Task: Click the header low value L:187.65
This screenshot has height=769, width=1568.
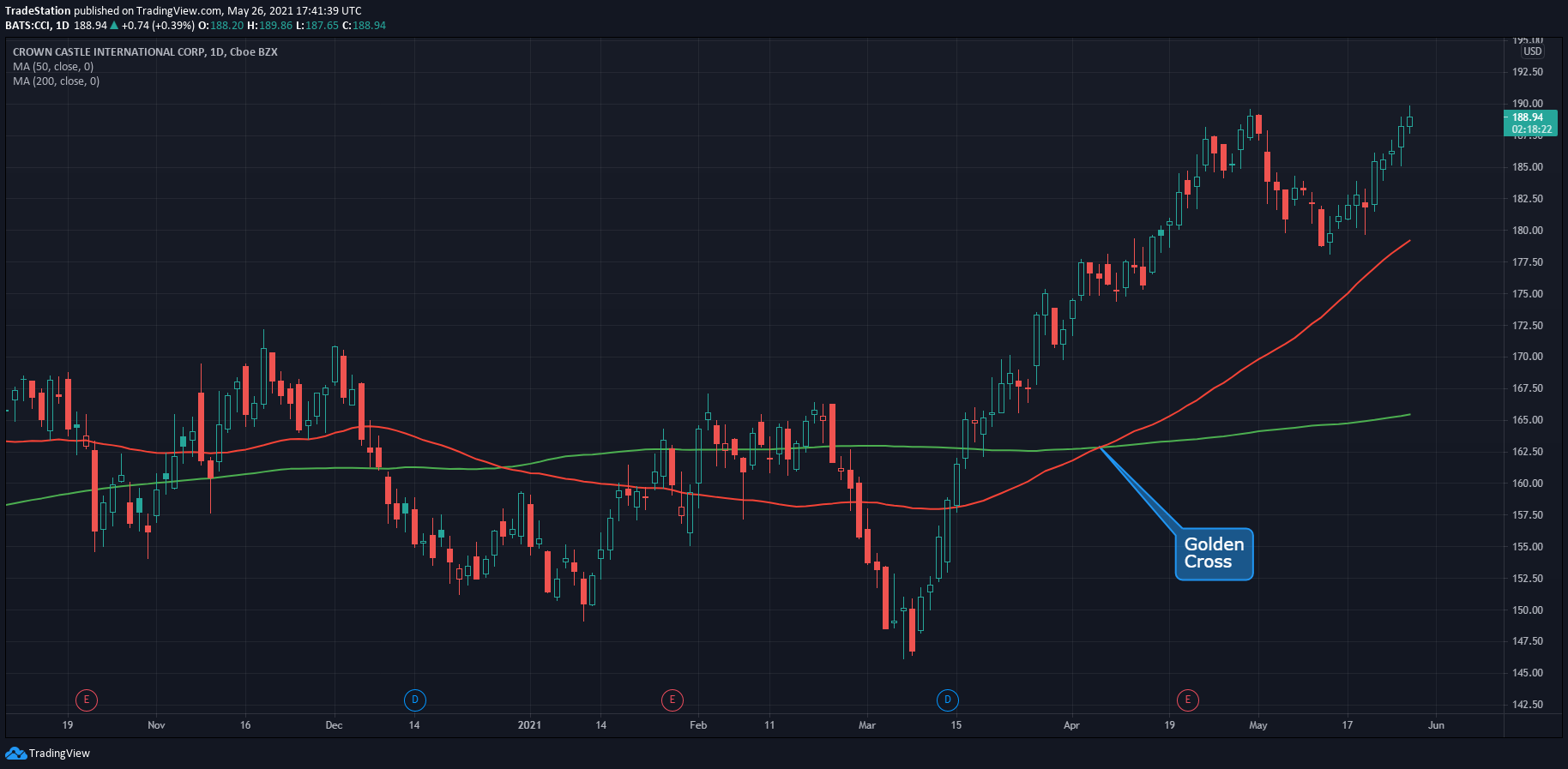Action: [x=317, y=25]
